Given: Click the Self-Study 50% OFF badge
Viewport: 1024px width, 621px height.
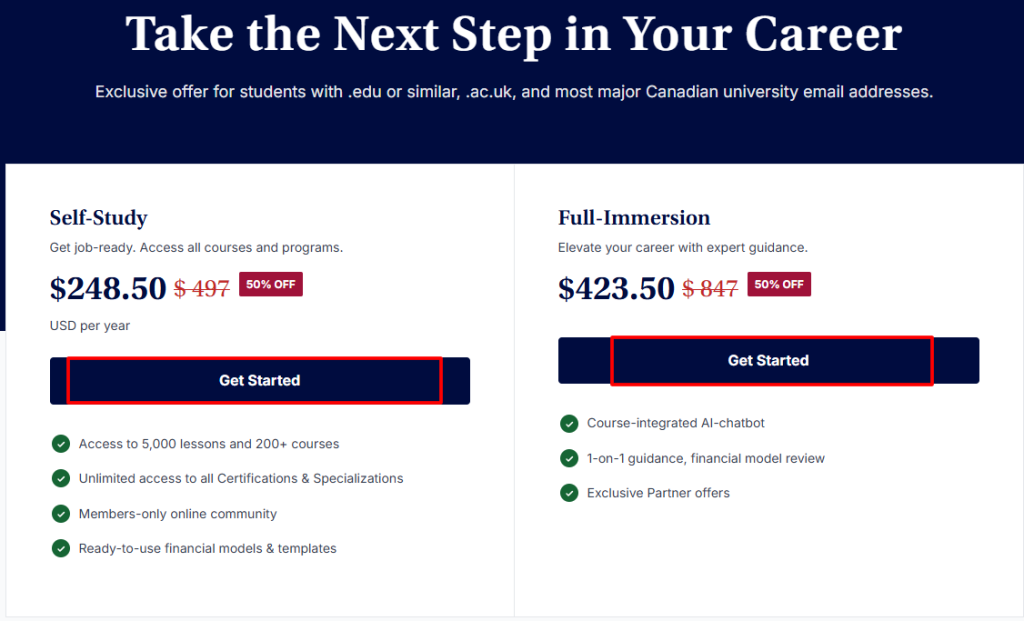Looking at the screenshot, I should click(x=271, y=284).
